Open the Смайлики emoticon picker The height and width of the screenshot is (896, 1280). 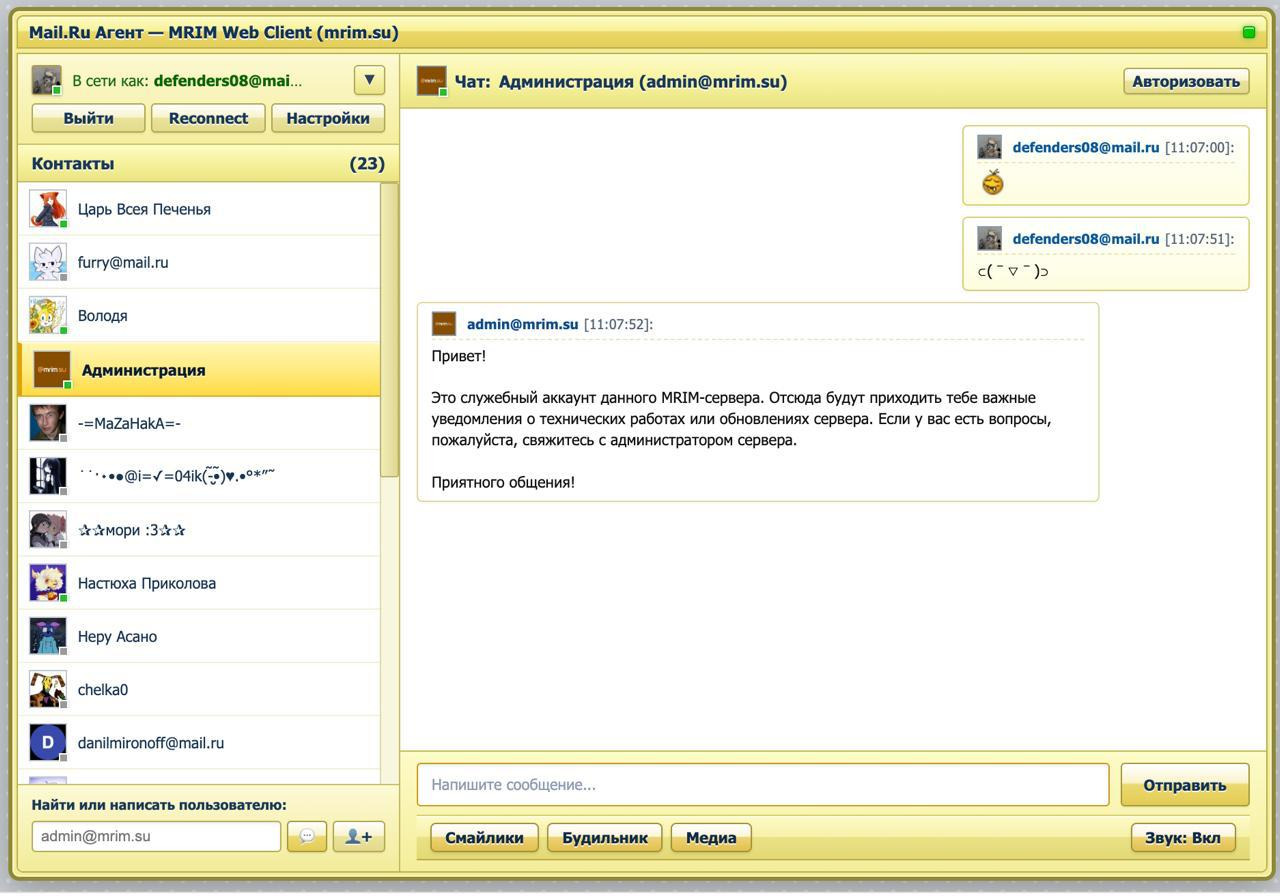[x=484, y=838]
